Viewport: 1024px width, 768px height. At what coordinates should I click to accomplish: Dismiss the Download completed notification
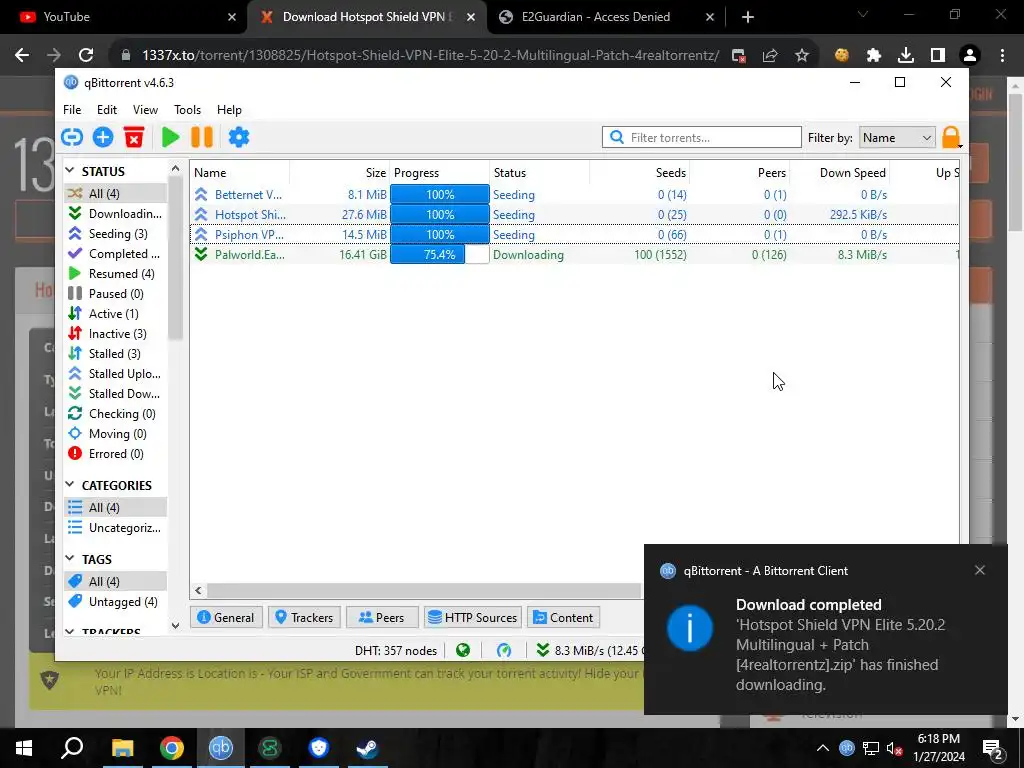coord(980,570)
